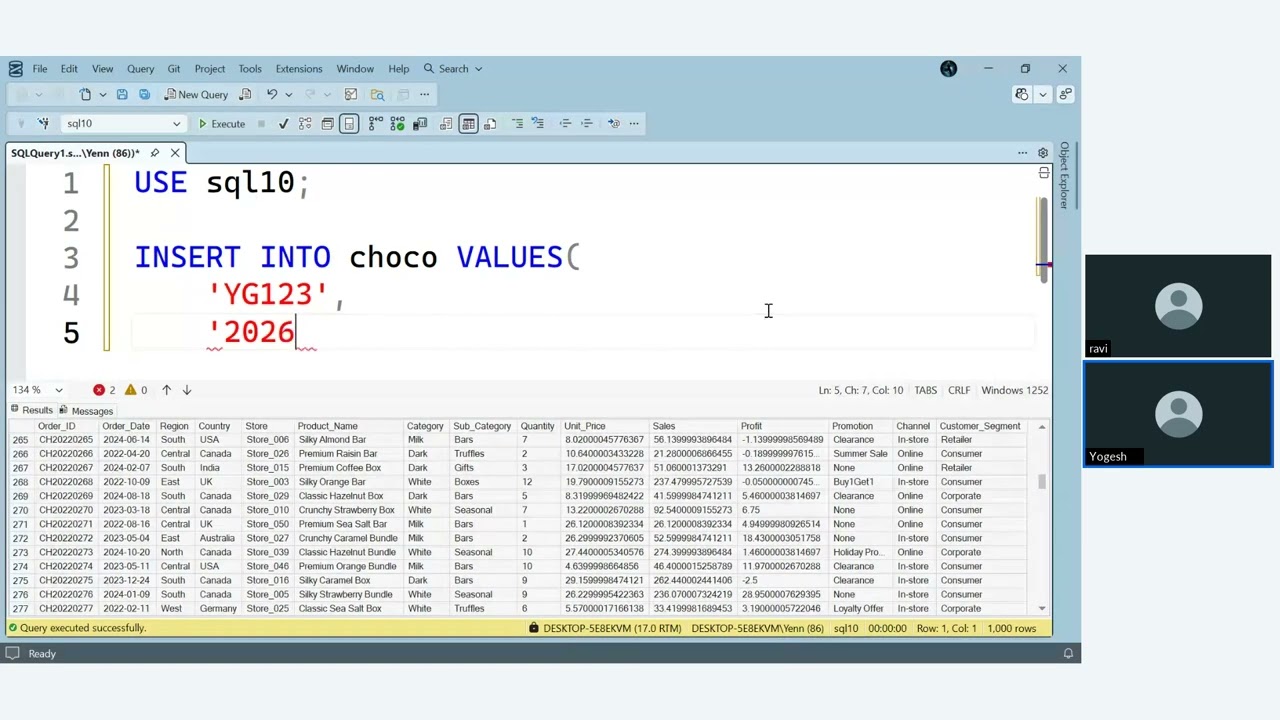Click the new file icon
Screen dimensions: 1280x720
(85, 94)
